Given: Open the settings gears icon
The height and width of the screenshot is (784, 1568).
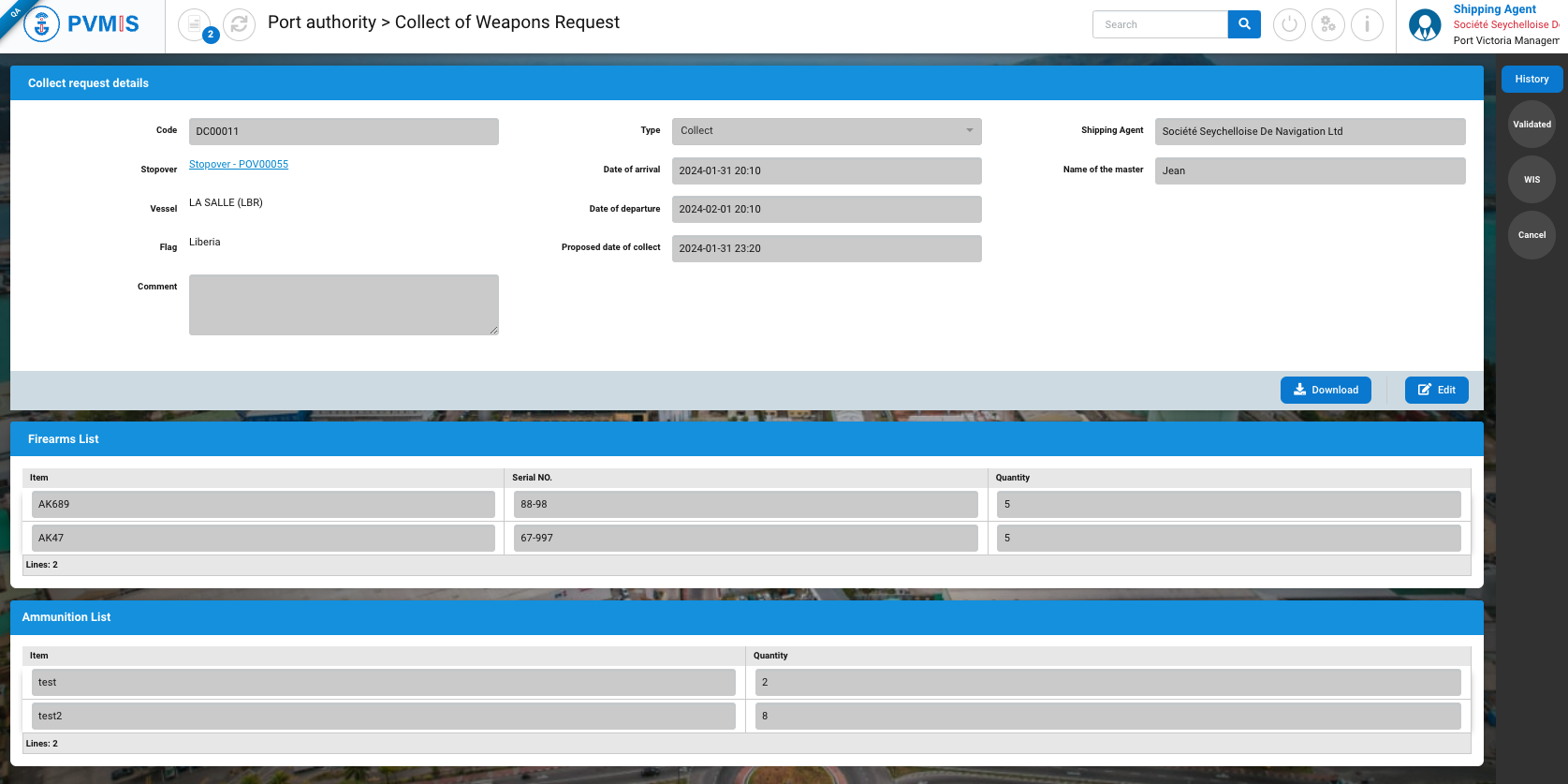Looking at the screenshot, I should coord(1327,24).
